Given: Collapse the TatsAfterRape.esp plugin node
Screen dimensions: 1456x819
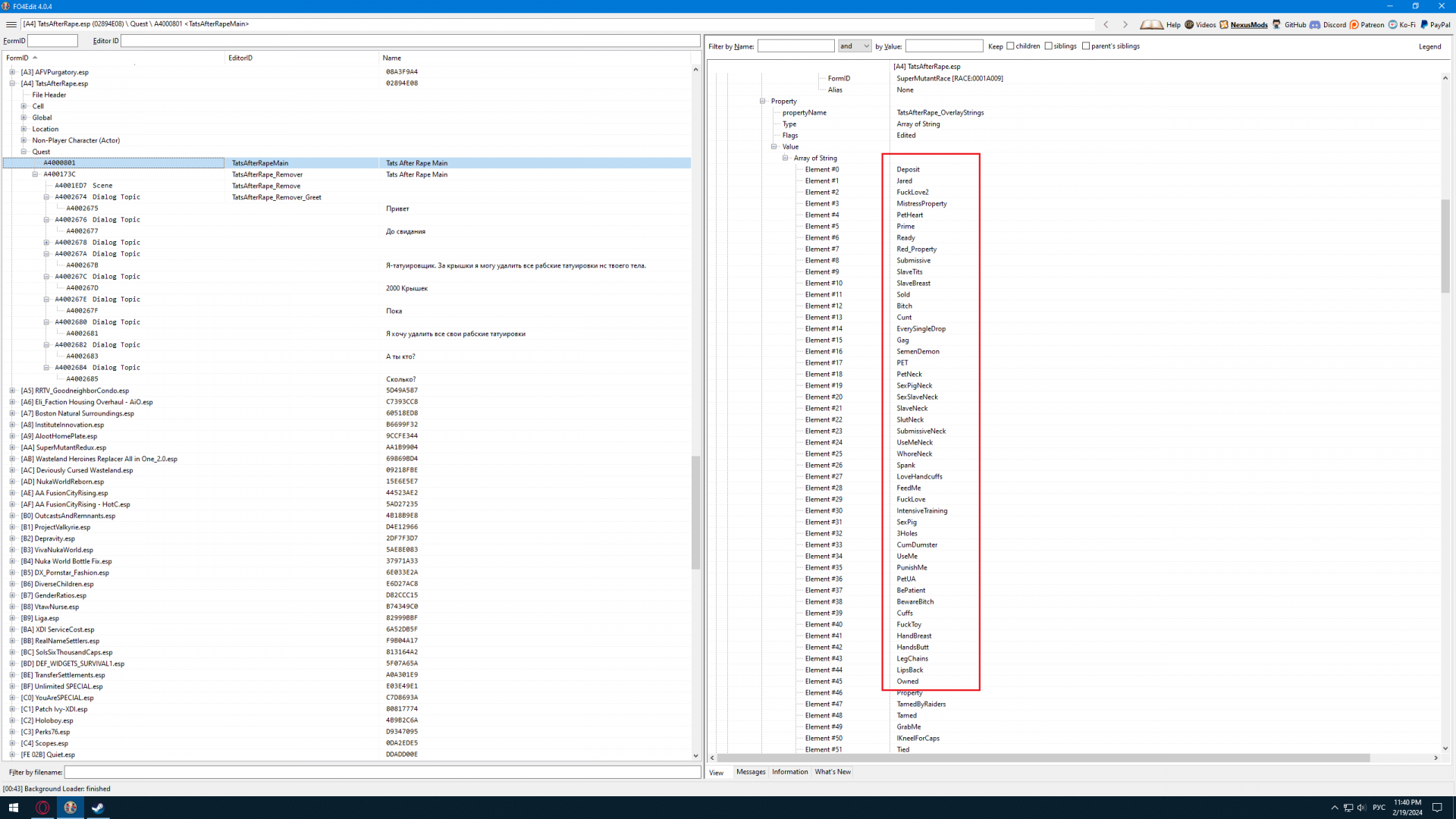Looking at the screenshot, I should (x=12, y=83).
